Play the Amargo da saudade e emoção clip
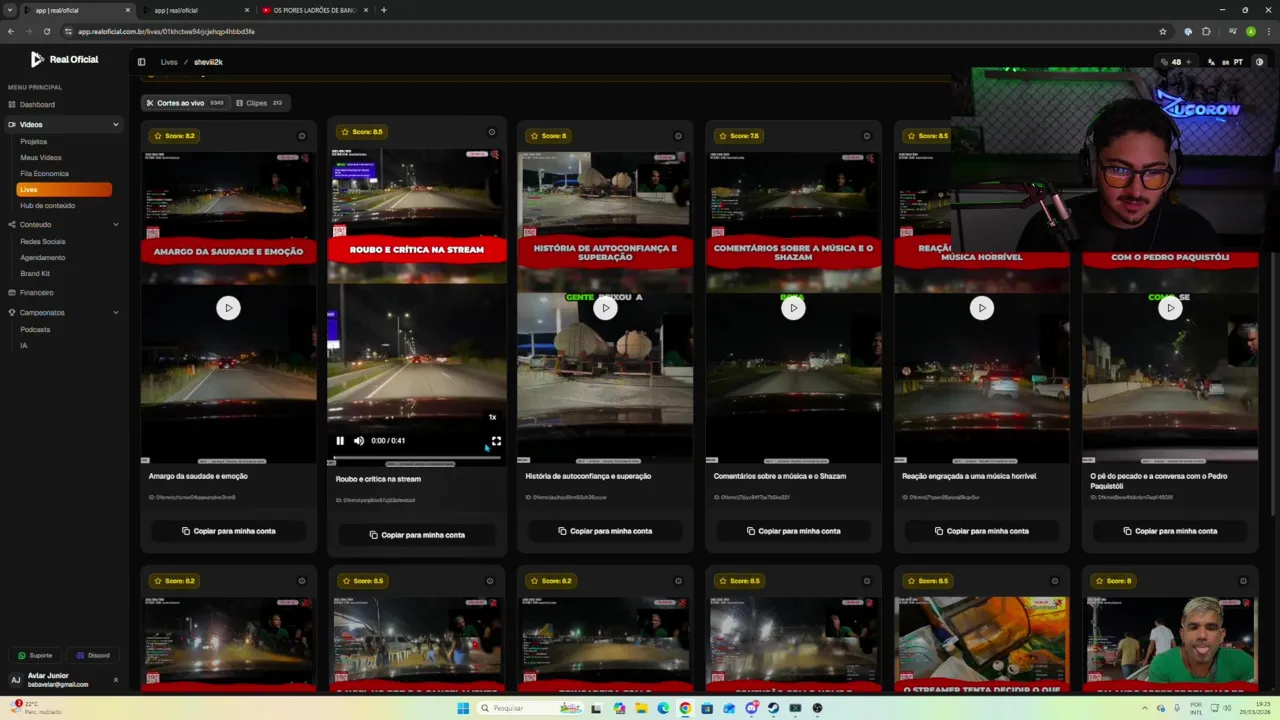1280x720 pixels. (228, 308)
